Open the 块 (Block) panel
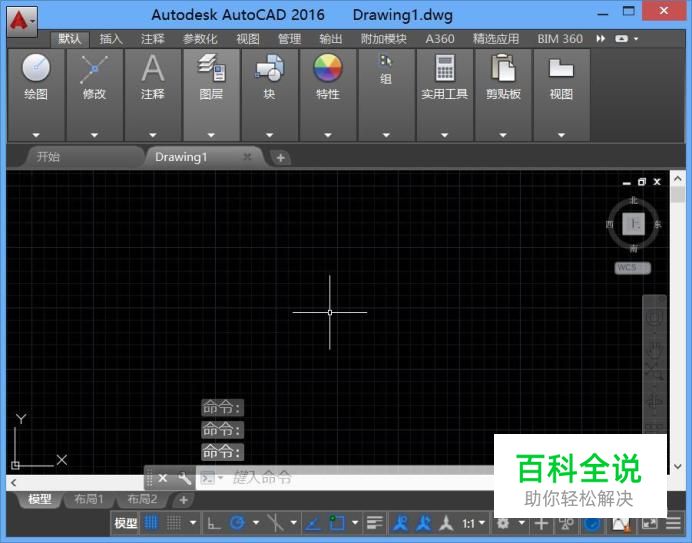The image size is (692, 543). point(270,95)
